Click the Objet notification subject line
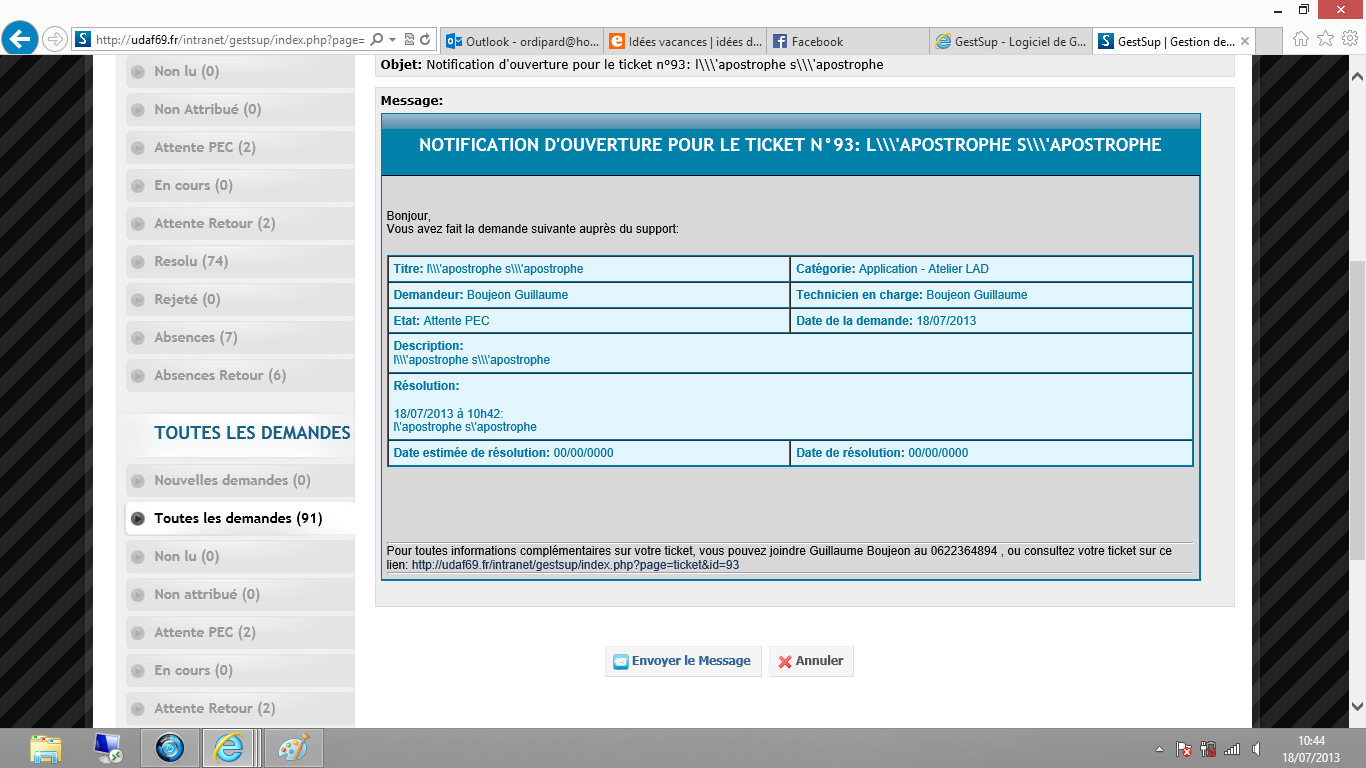This screenshot has width=1366, height=768. (632, 65)
